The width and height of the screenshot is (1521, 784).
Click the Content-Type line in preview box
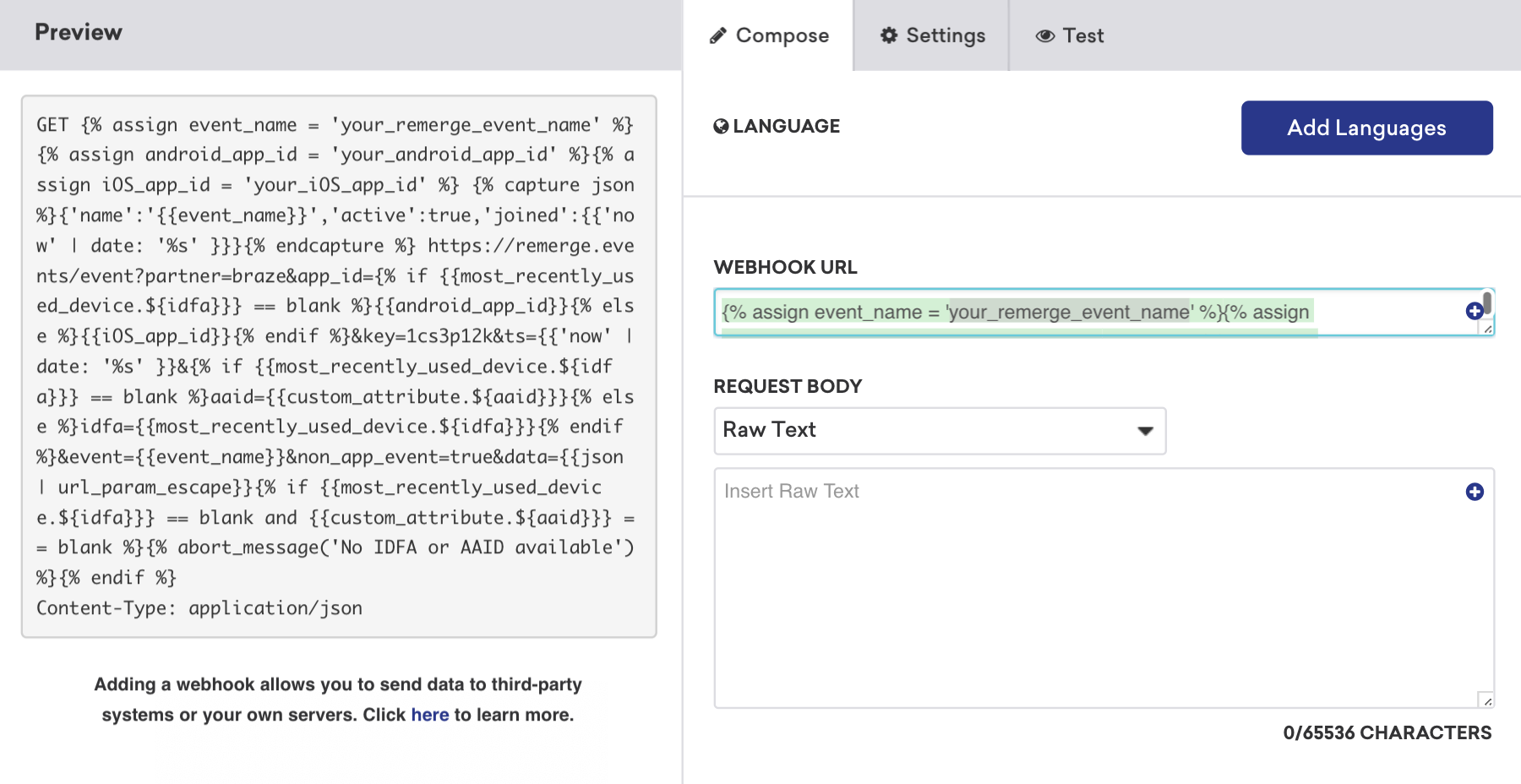pos(199,608)
